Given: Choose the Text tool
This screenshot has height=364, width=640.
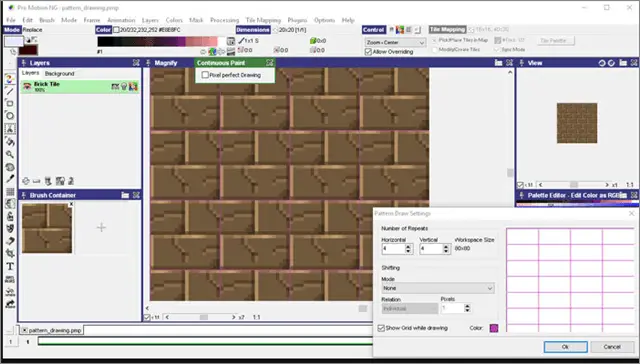Looking at the screenshot, I should tap(10, 266).
